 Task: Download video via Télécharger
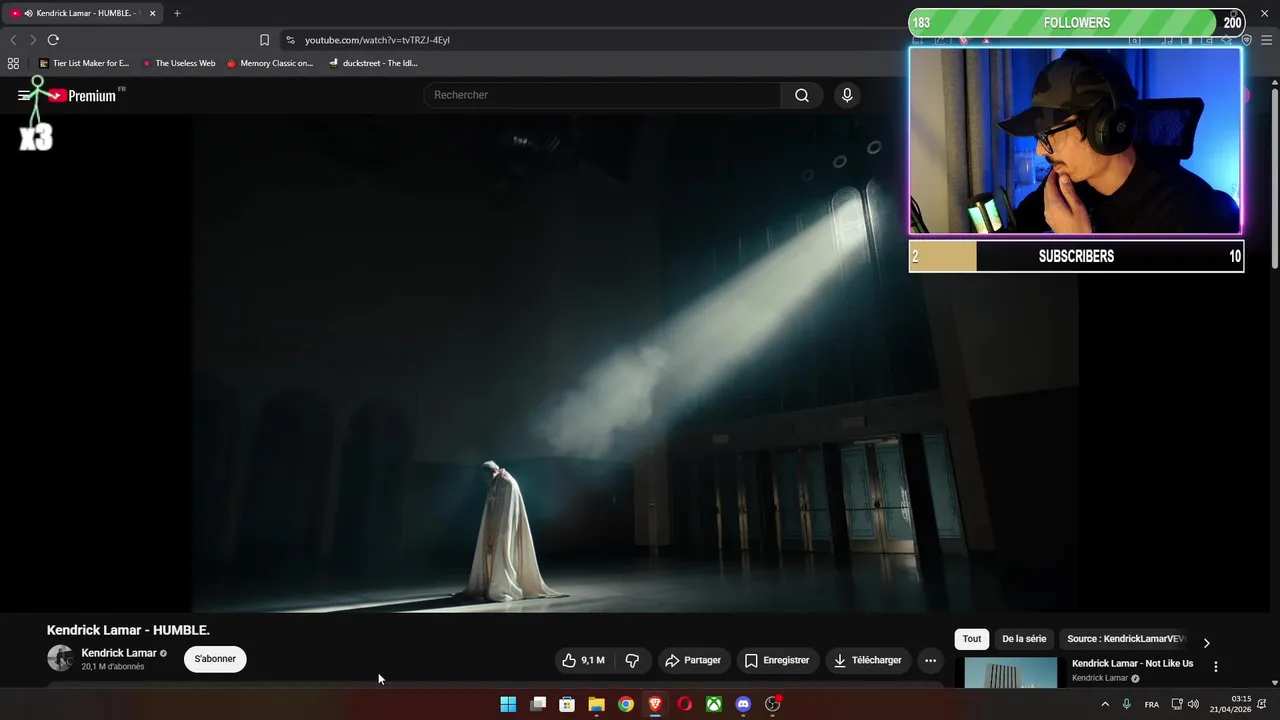tap(867, 660)
